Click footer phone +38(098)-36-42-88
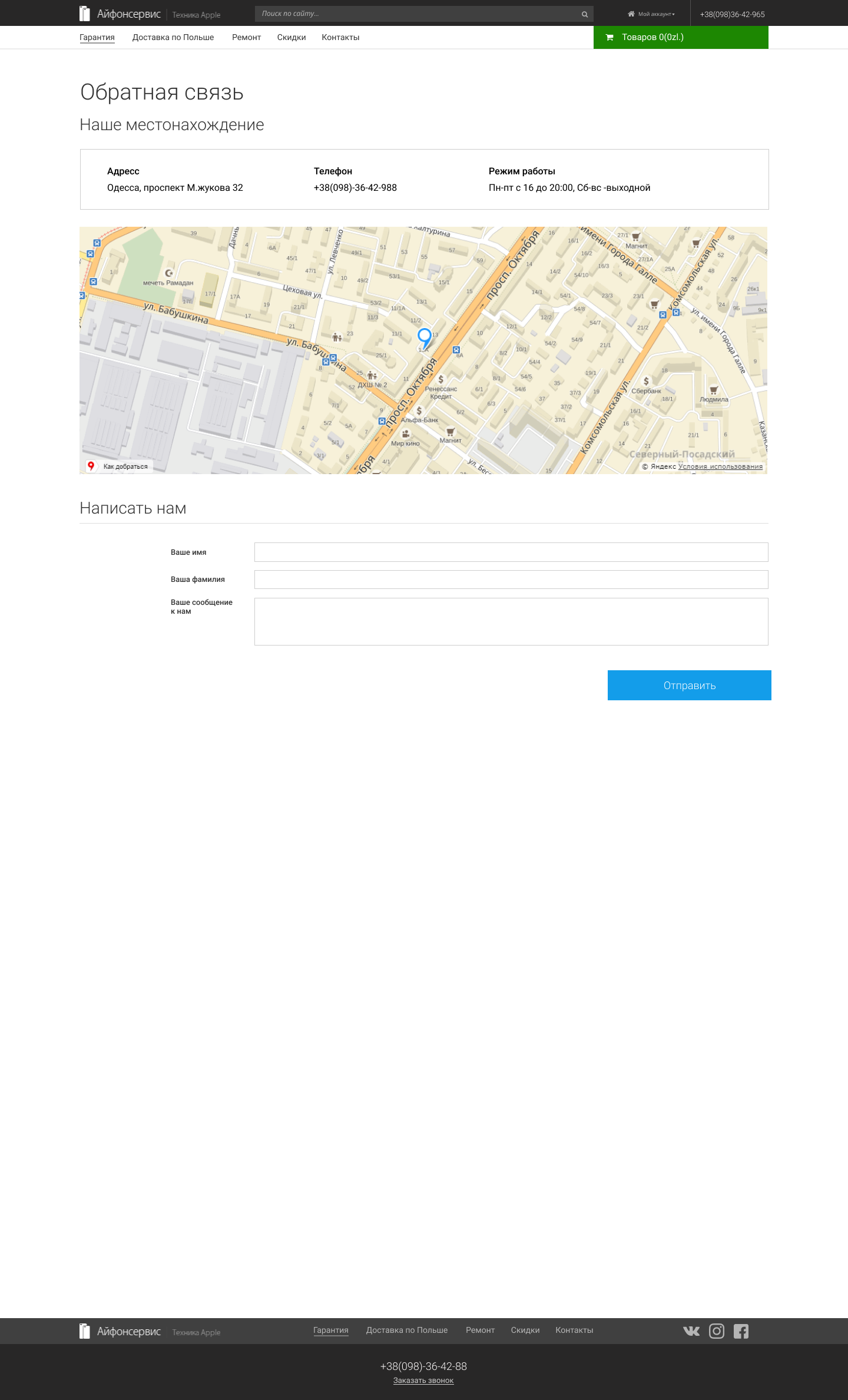This screenshot has width=848, height=1400. 423,1366
